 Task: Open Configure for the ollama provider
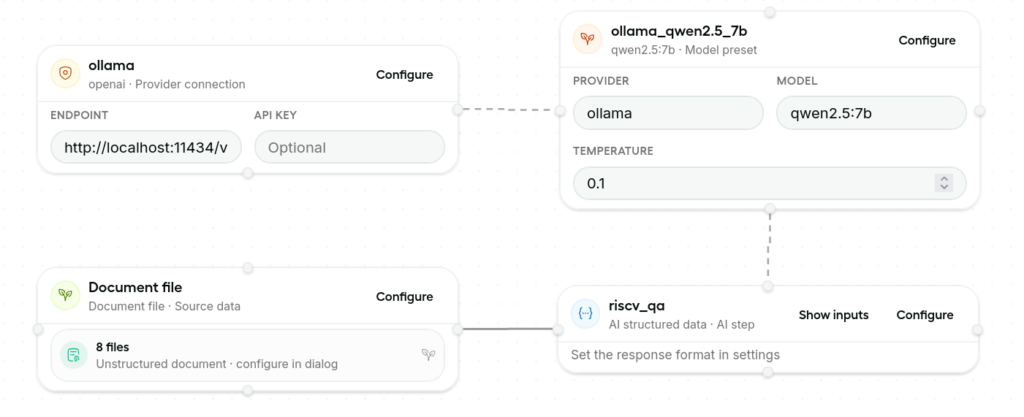coord(404,75)
